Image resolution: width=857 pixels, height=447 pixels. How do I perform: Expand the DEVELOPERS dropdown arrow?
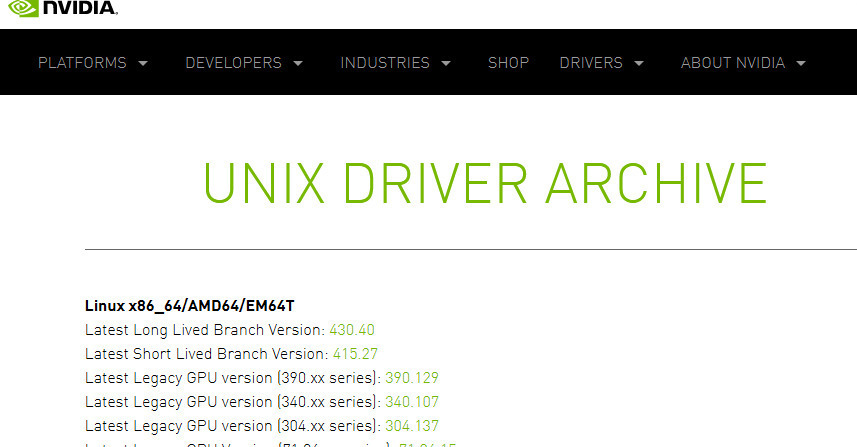pyautogui.click(x=298, y=63)
